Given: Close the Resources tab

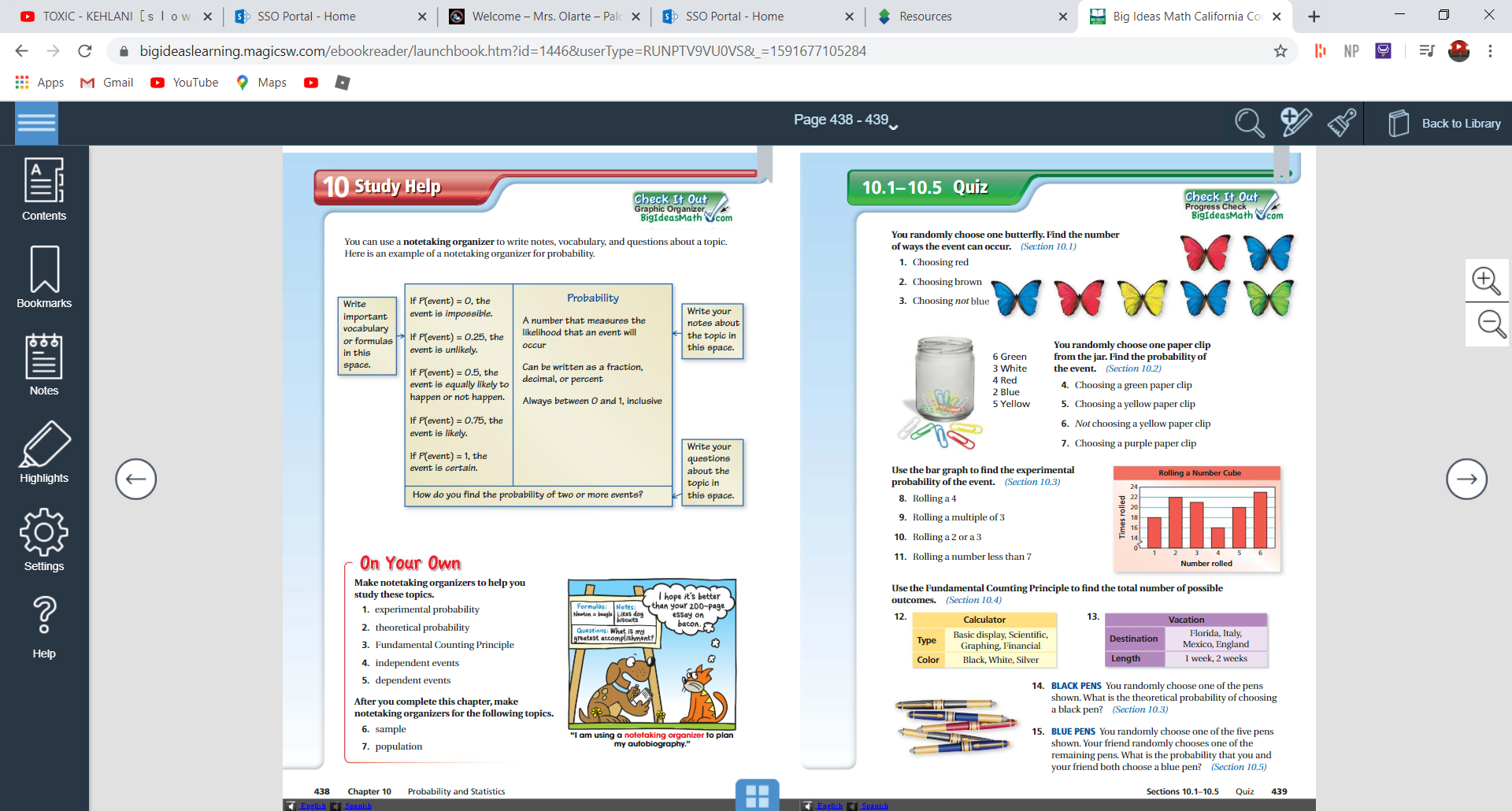Looking at the screenshot, I should pos(1063,17).
